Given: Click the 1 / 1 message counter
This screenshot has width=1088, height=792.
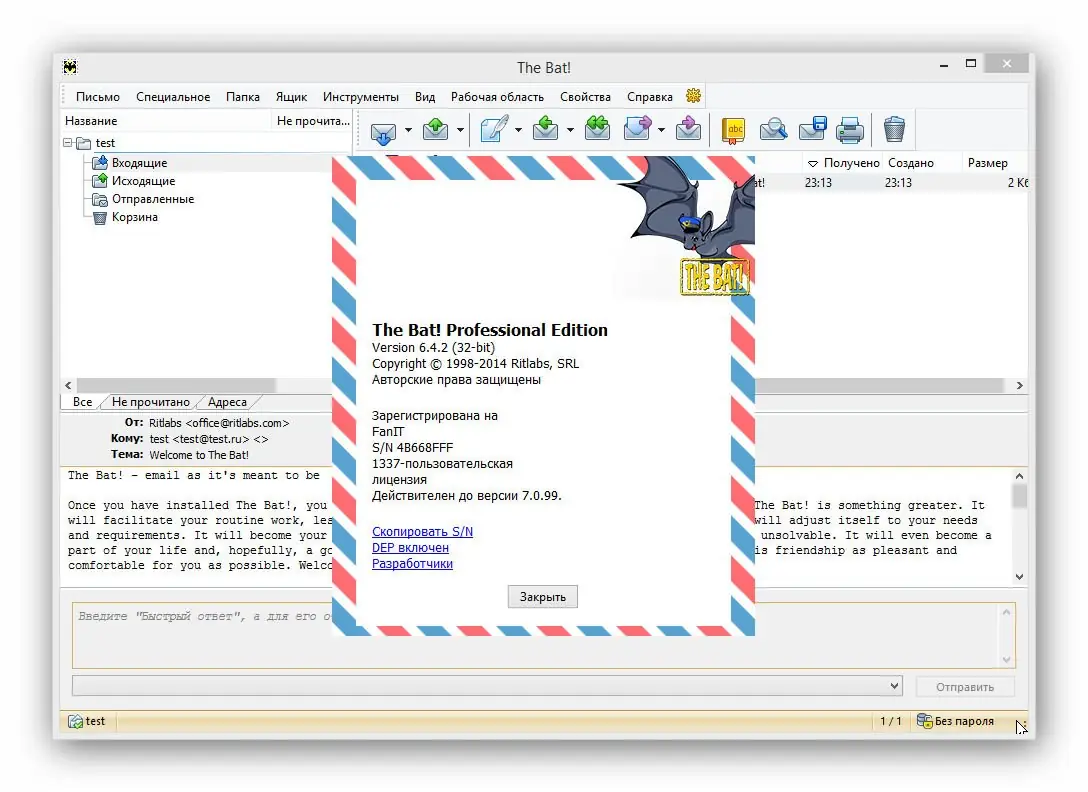Looking at the screenshot, I should [891, 721].
